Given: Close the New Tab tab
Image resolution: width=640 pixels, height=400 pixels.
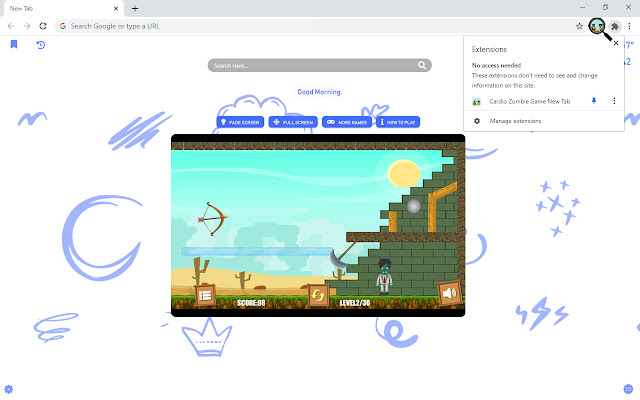Looking at the screenshot, I should coord(116,8).
